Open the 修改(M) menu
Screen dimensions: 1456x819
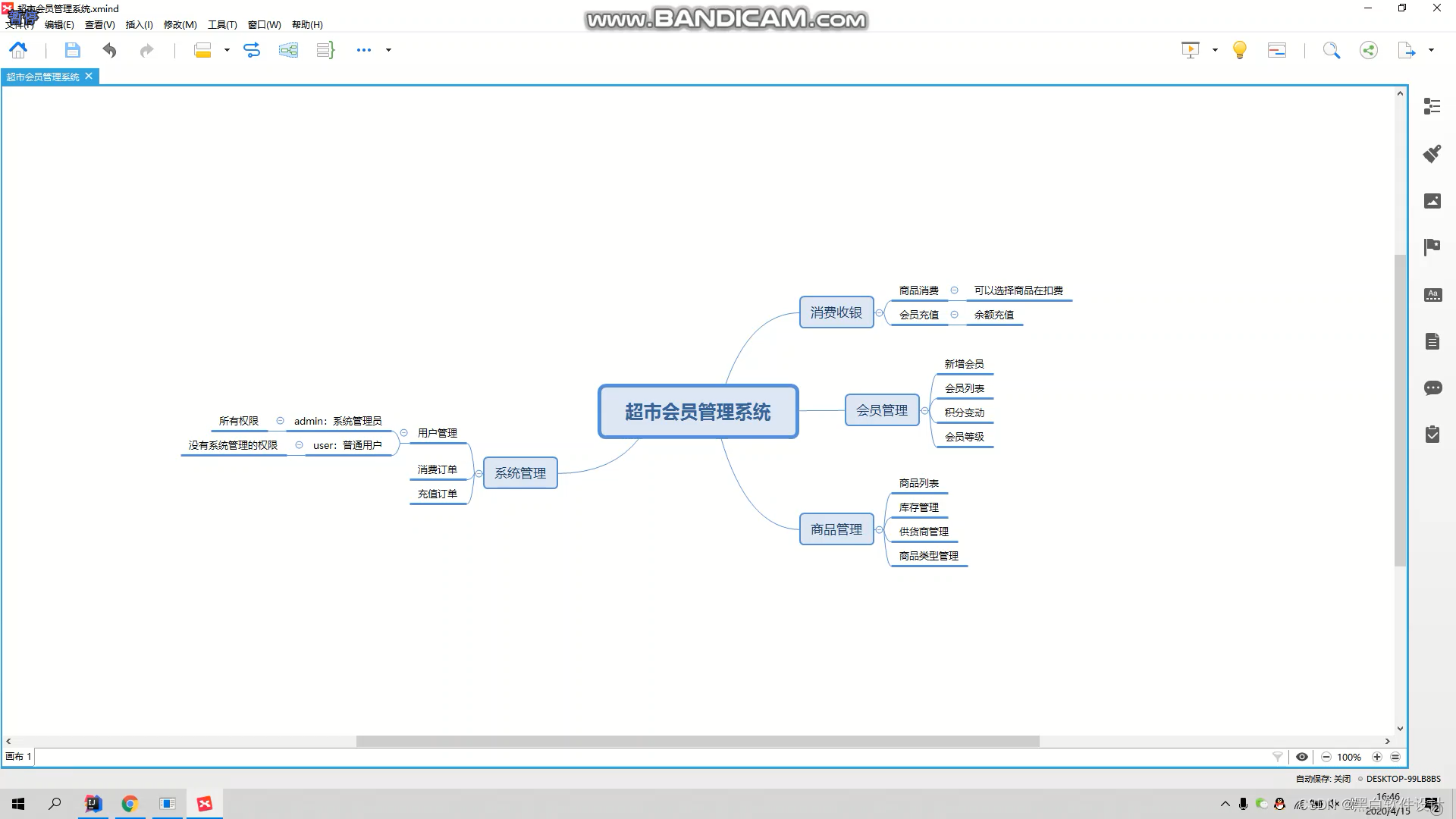[x=180, y=24]
